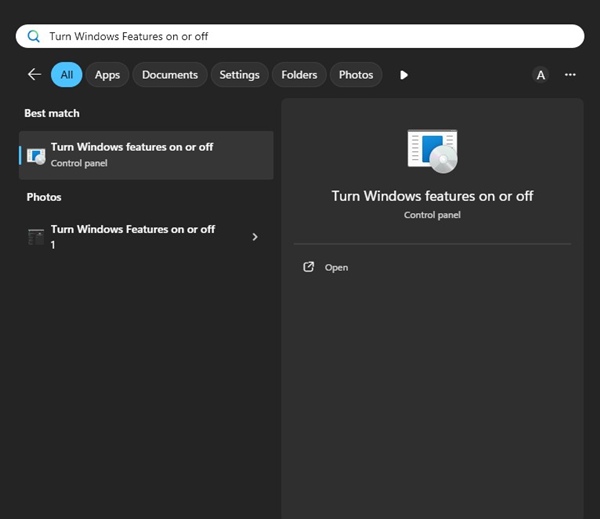Open the best match Control panel result
The height and width of the screenshot is (519, 600).
[146, 155]
